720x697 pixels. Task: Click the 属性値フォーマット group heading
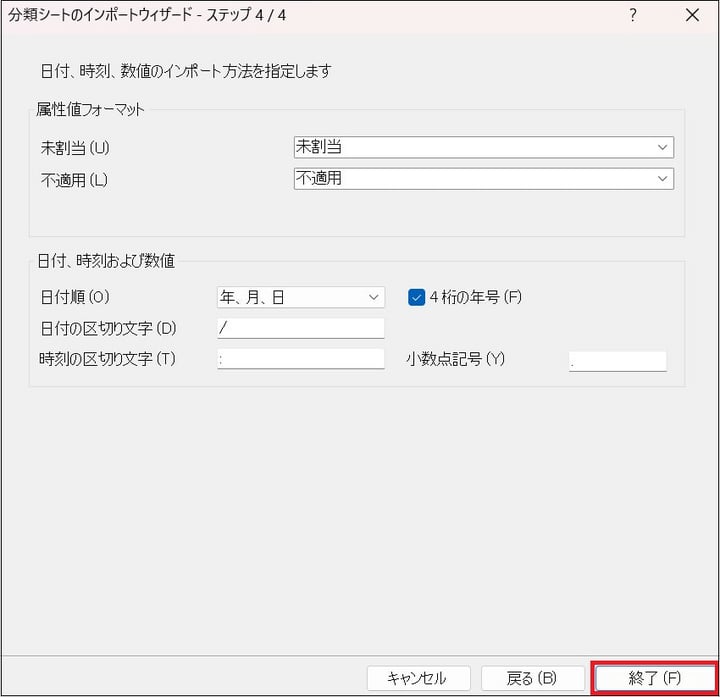click(x=91, y=110)
